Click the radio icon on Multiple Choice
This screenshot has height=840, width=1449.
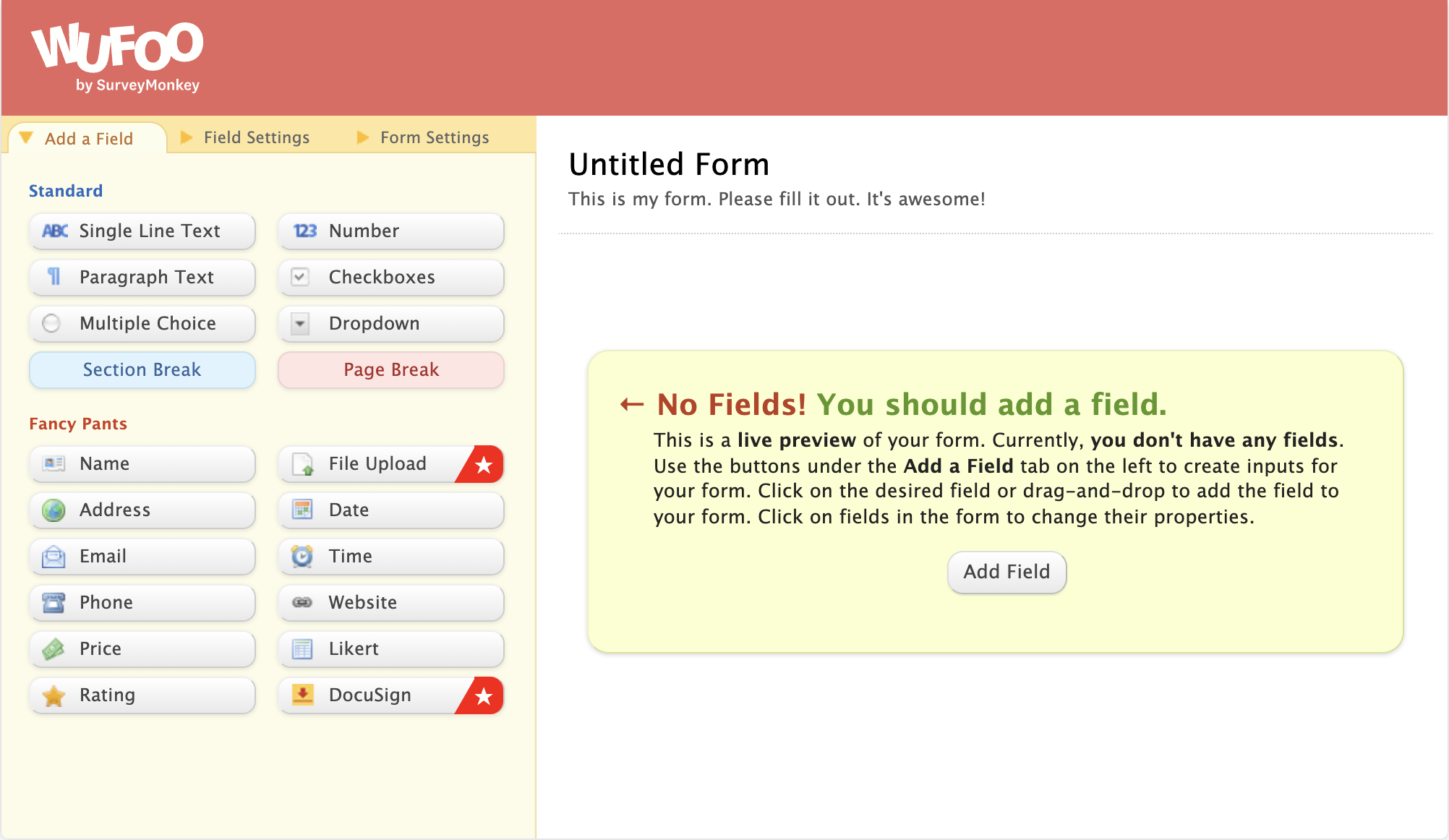(51, 323)
